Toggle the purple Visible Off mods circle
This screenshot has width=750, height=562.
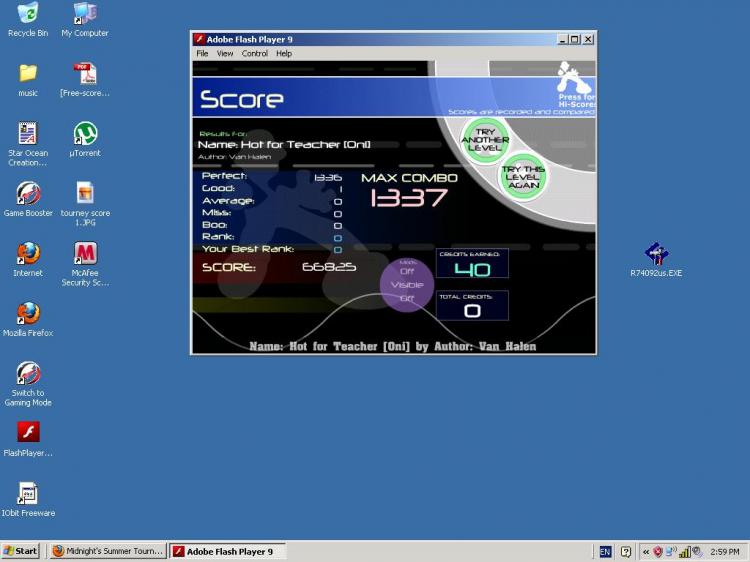(x=407, y=285)
